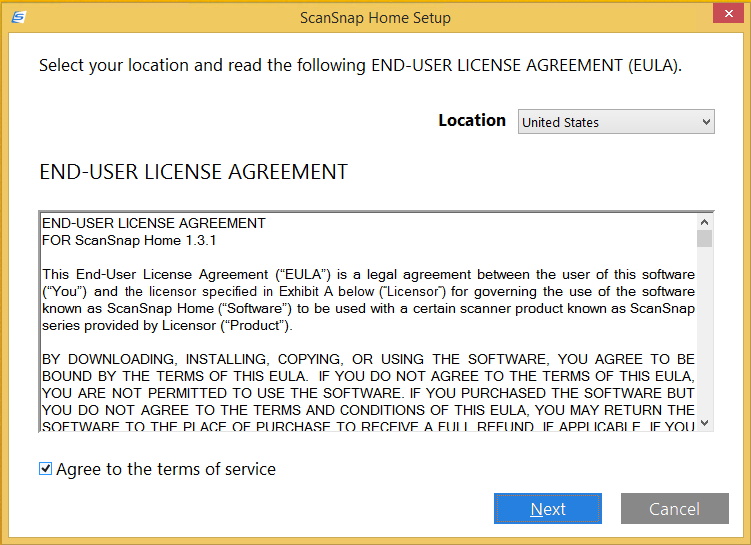
Task: Click the "Agree to the terms of service" label
Action: (165, 469)
